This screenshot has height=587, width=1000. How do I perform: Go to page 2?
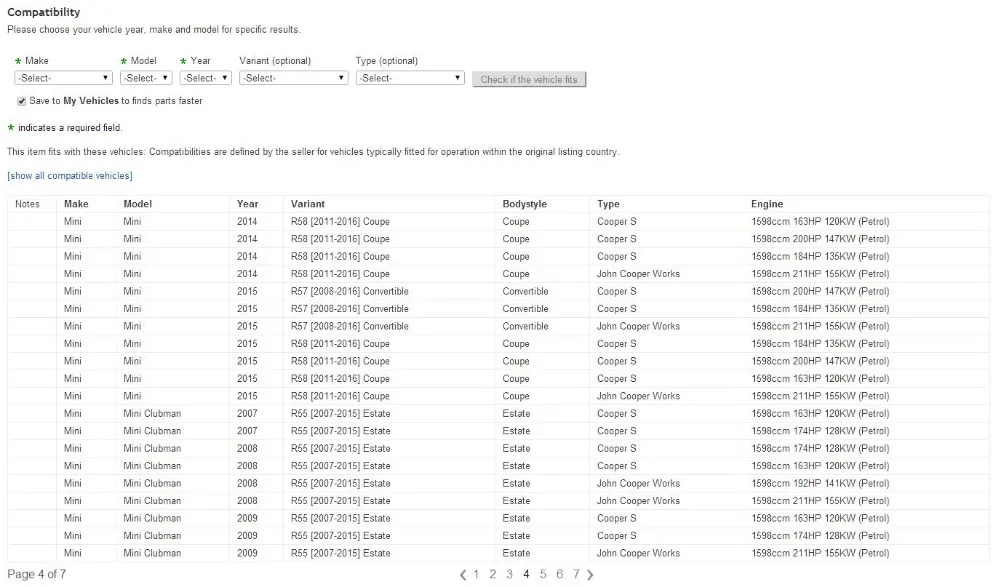point(492,574)
